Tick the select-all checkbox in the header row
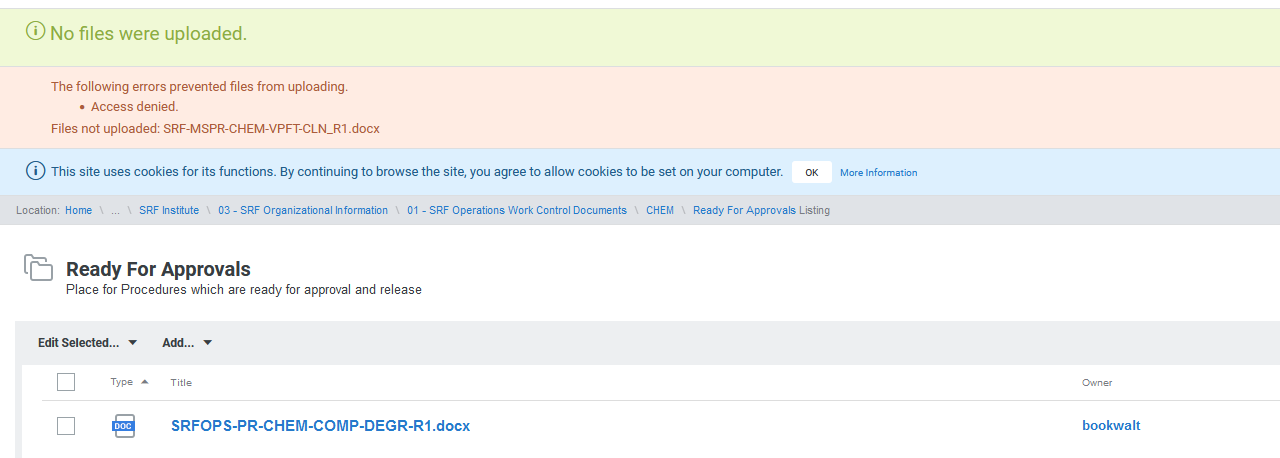Screen dimensions: 1280x458 pos(66,382)
